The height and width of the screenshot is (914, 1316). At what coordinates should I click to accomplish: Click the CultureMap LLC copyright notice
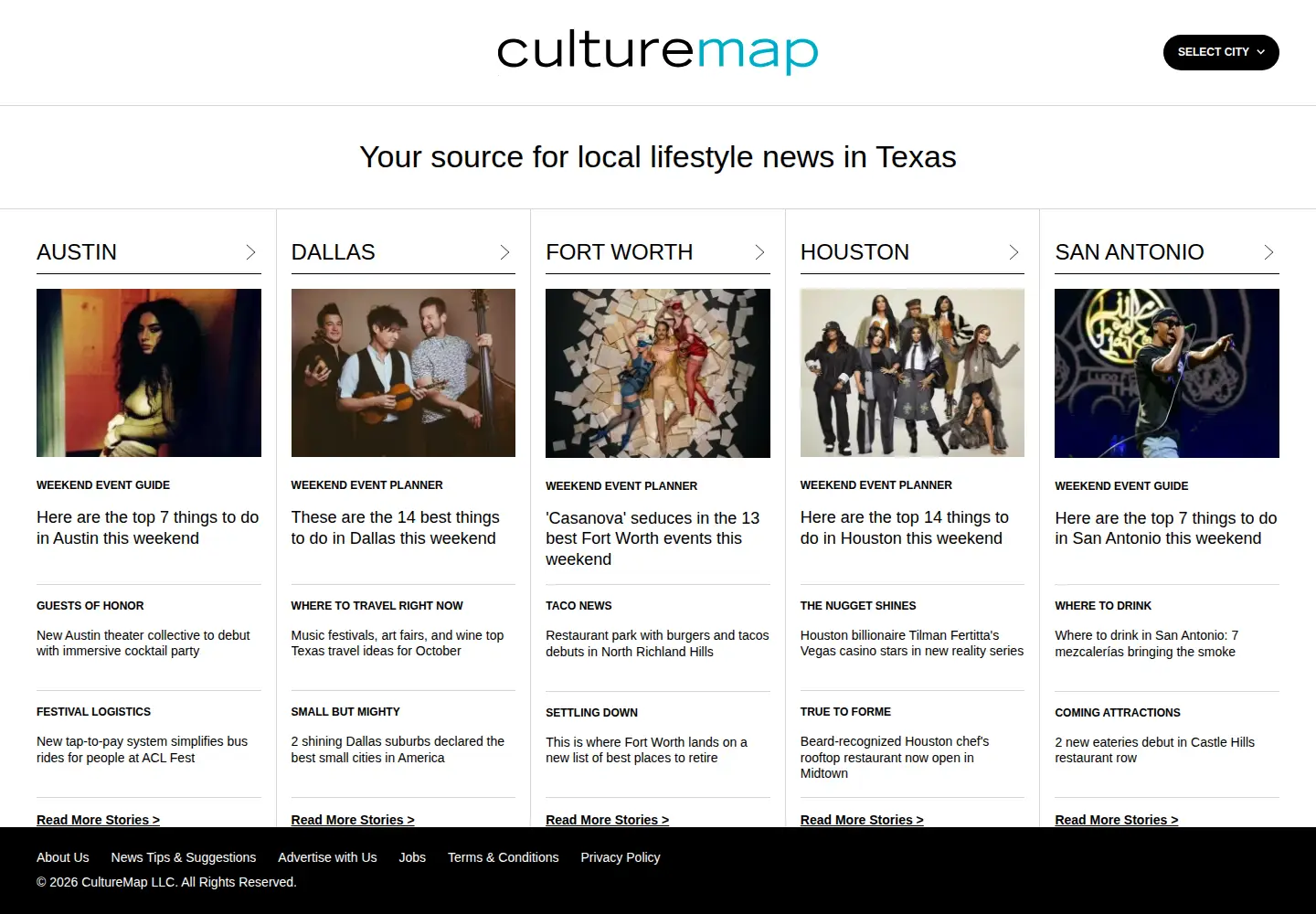[x=166, y=882]
